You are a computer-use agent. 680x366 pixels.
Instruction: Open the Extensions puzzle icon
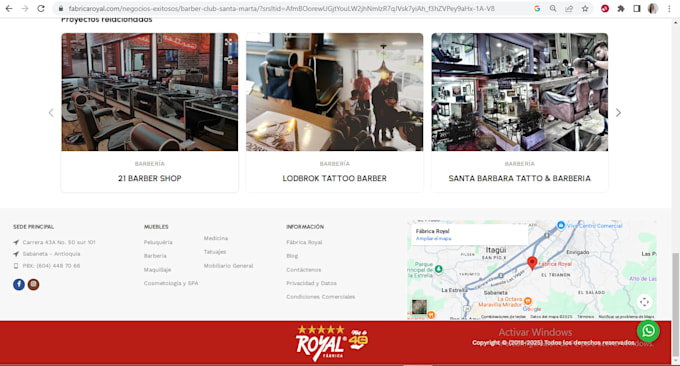(x=621, y=8)
